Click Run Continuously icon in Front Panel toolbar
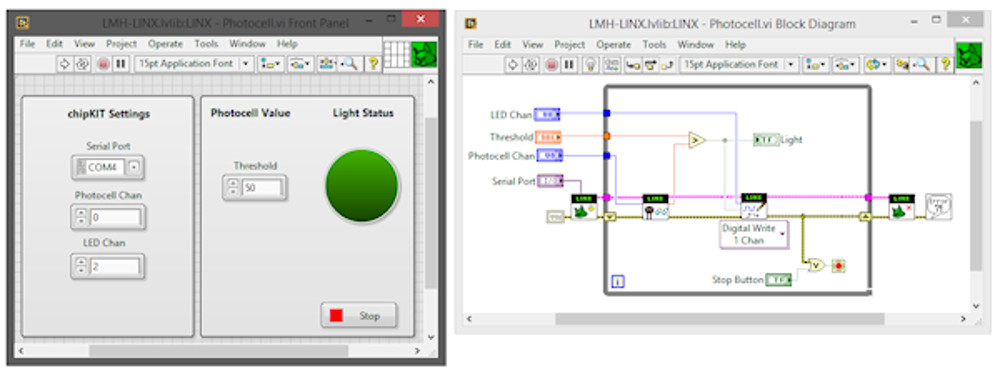 82,64
